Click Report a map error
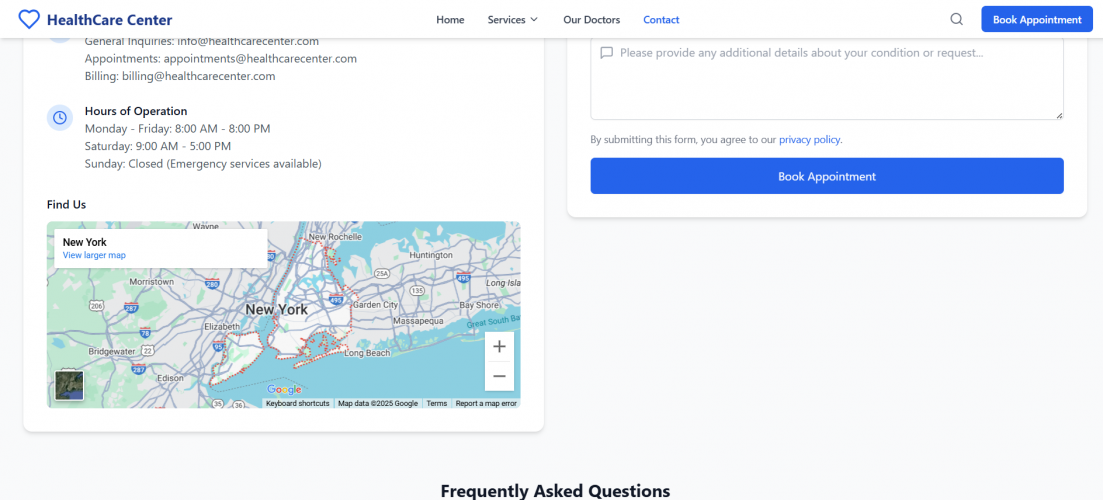The image size is (1103, 500). 486,403
